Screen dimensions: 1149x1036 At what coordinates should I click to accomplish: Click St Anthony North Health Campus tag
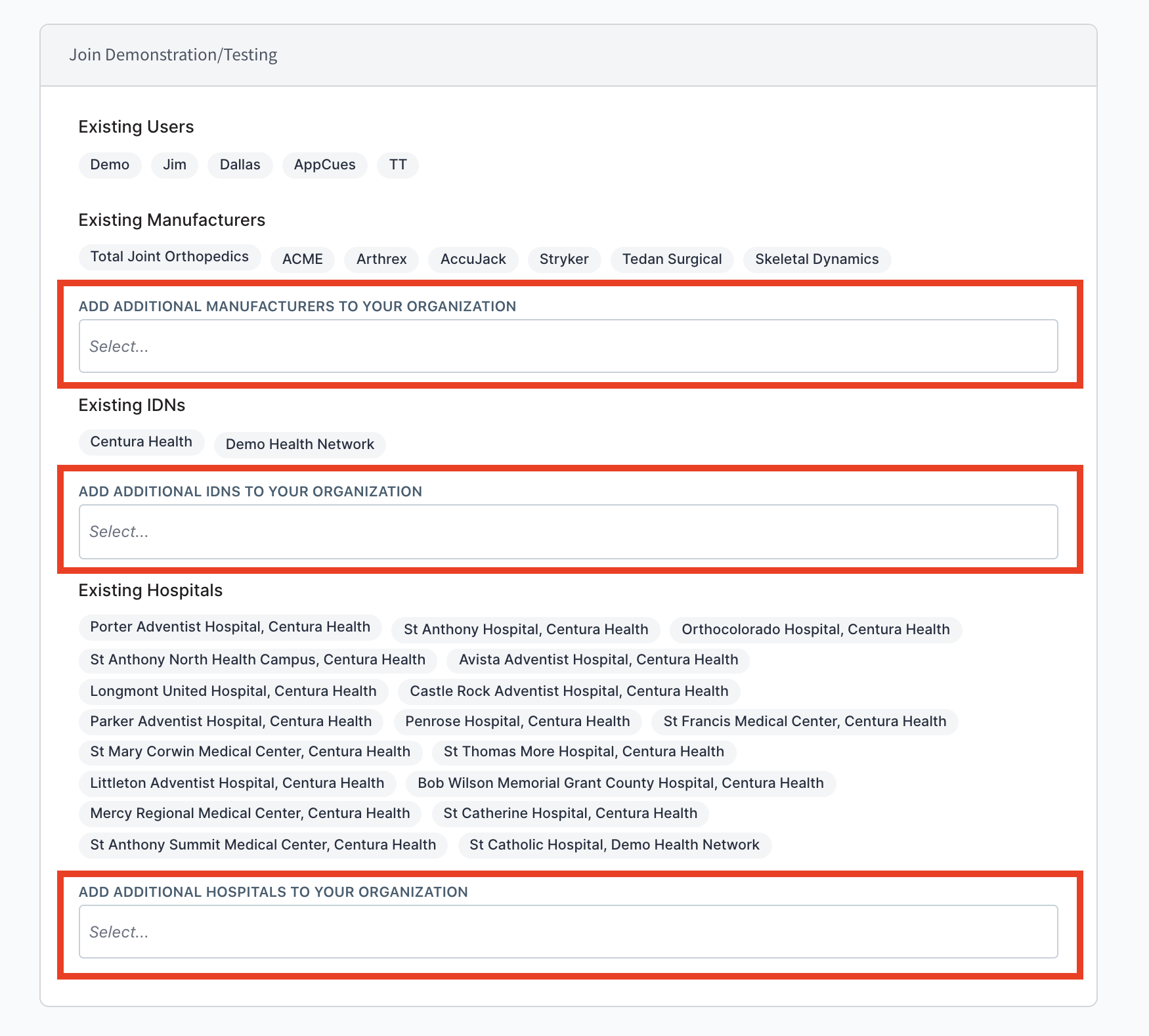click(x=257, y=660)
